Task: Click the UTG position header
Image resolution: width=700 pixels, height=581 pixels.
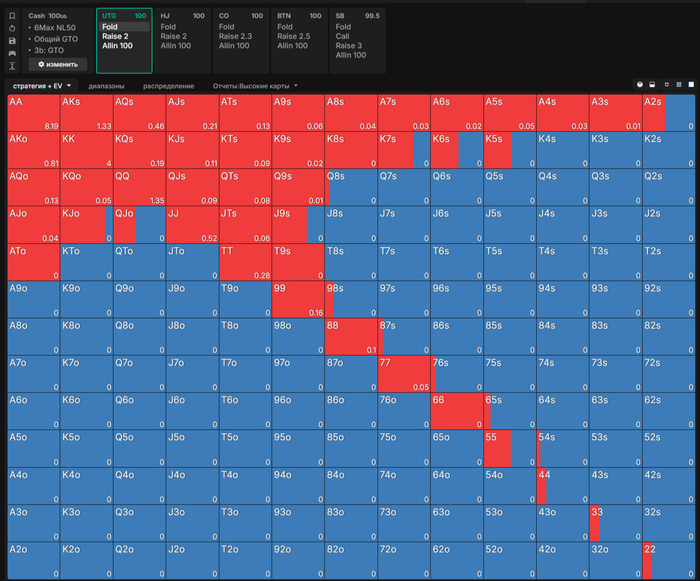Action: pos(124,16)
